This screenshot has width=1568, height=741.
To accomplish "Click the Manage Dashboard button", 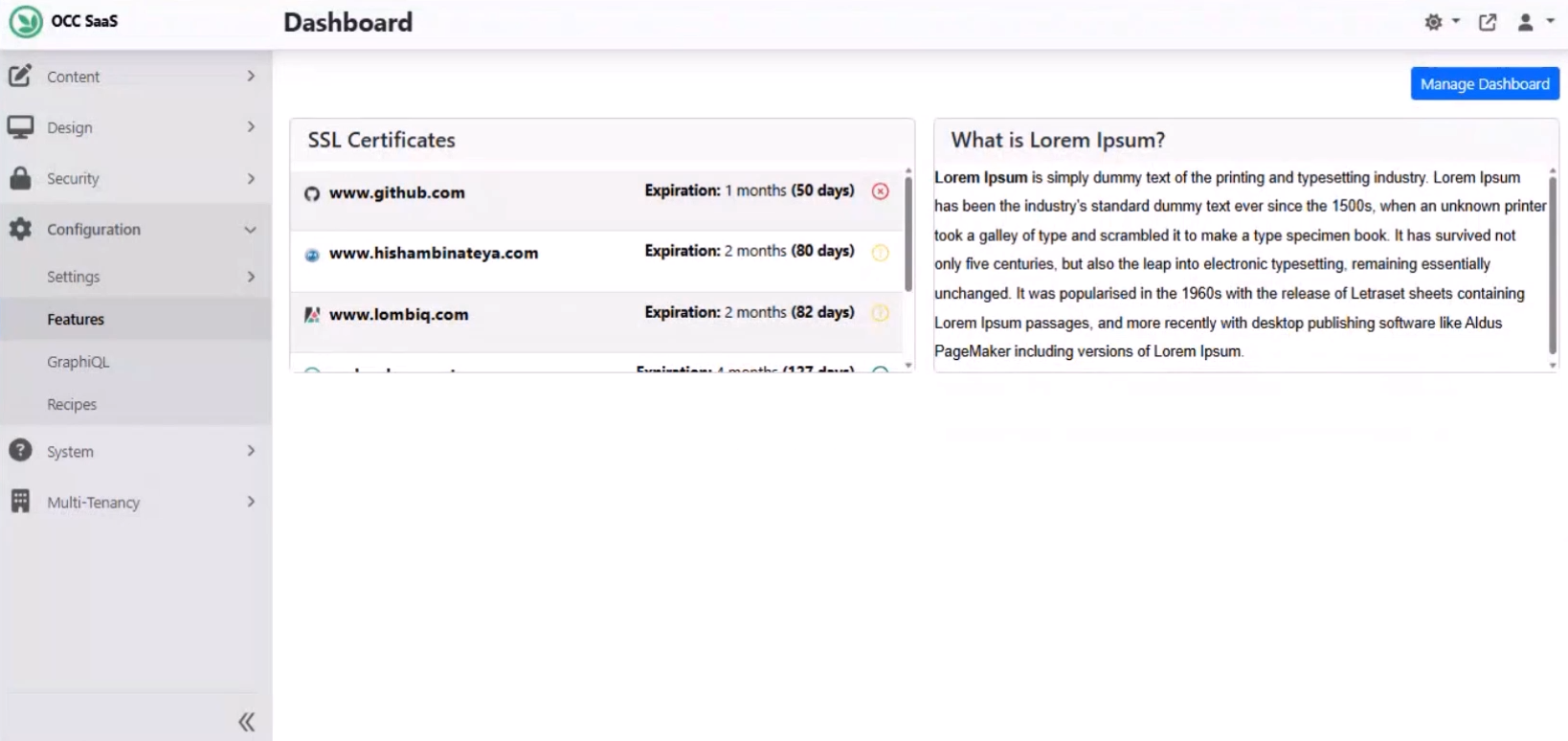I will pyautogui.click(x=1485, y=84).
